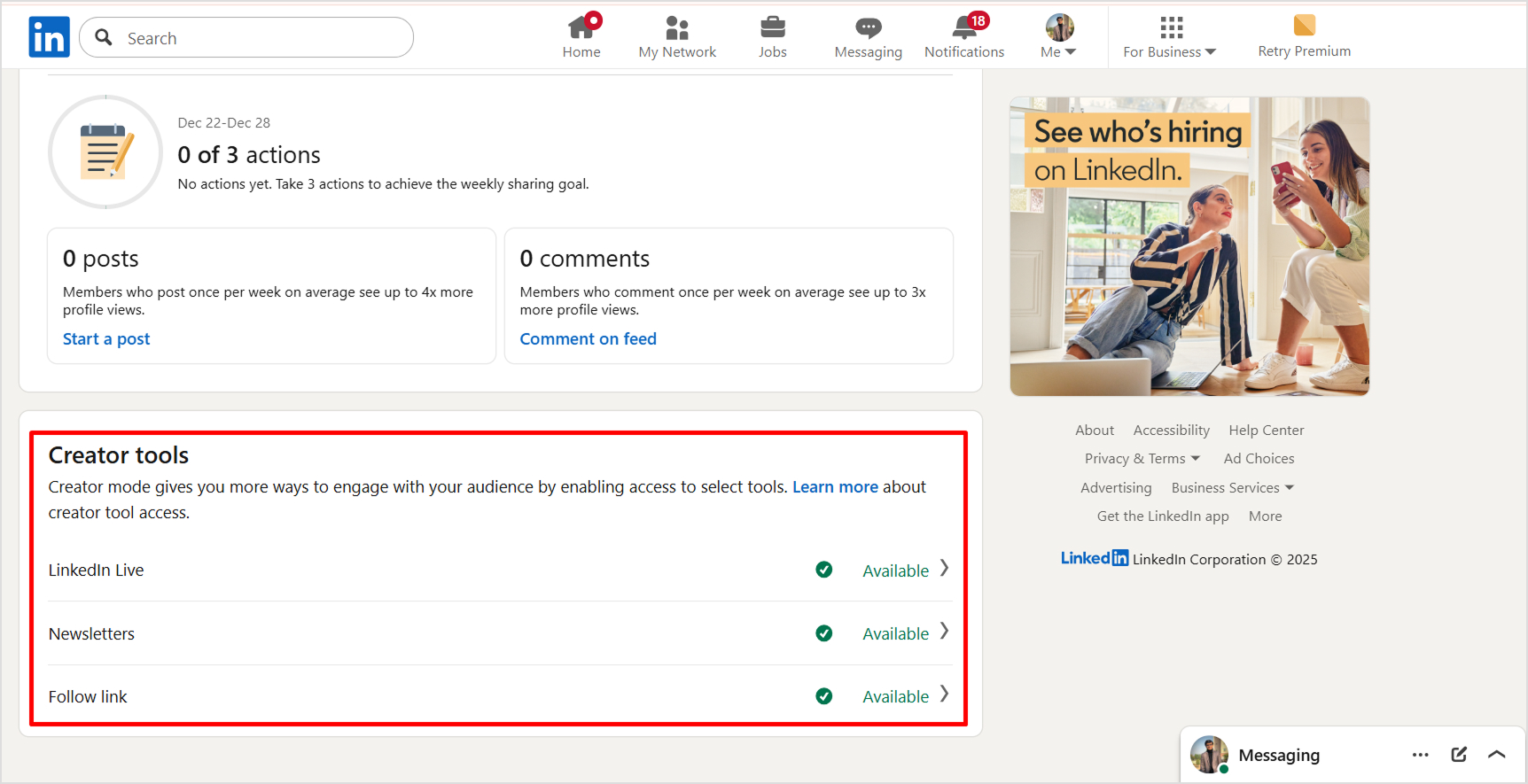View Notifications bell with 18 badge
The image size is (1528, 784).
point(964,29)
